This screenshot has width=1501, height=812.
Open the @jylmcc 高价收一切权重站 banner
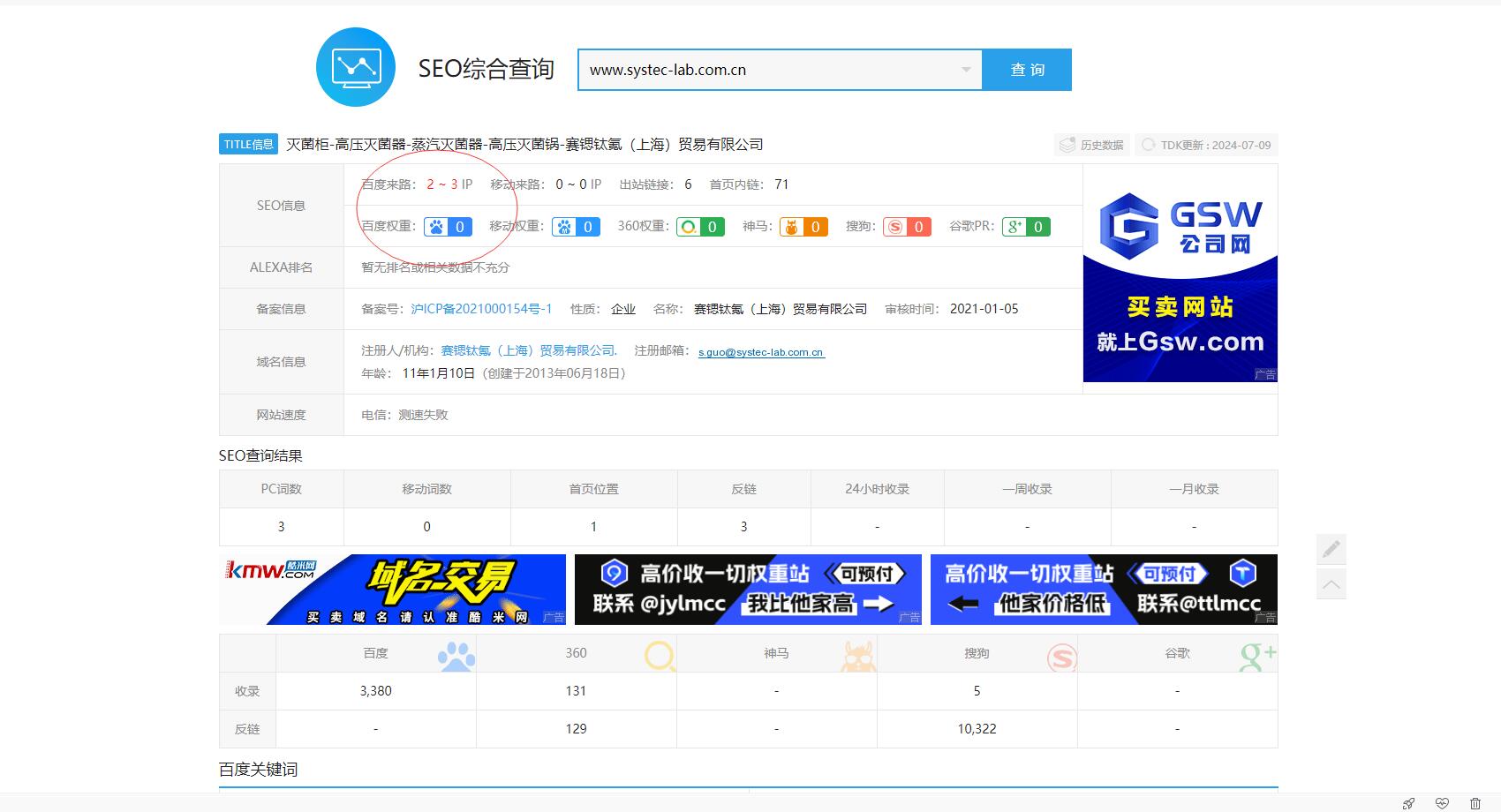[x=748, y=590]
